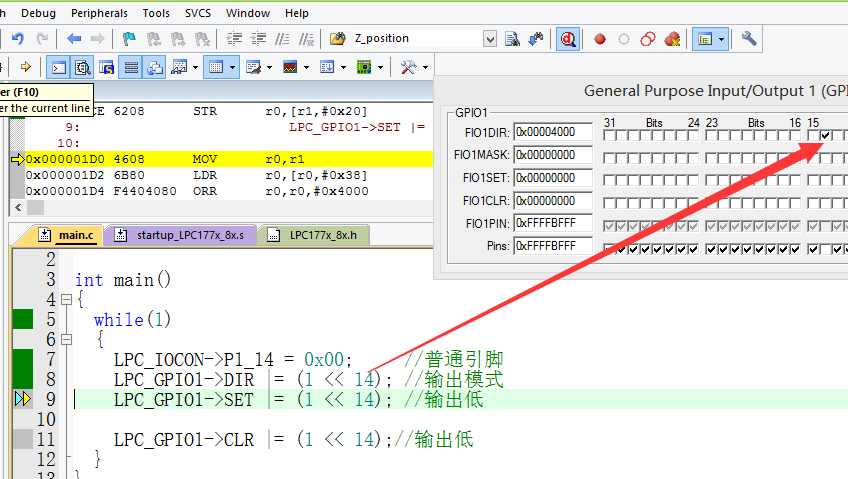Navigate backwards with blue arrow
The height and width of the screenshot is (479, 848).
(74, 39)
